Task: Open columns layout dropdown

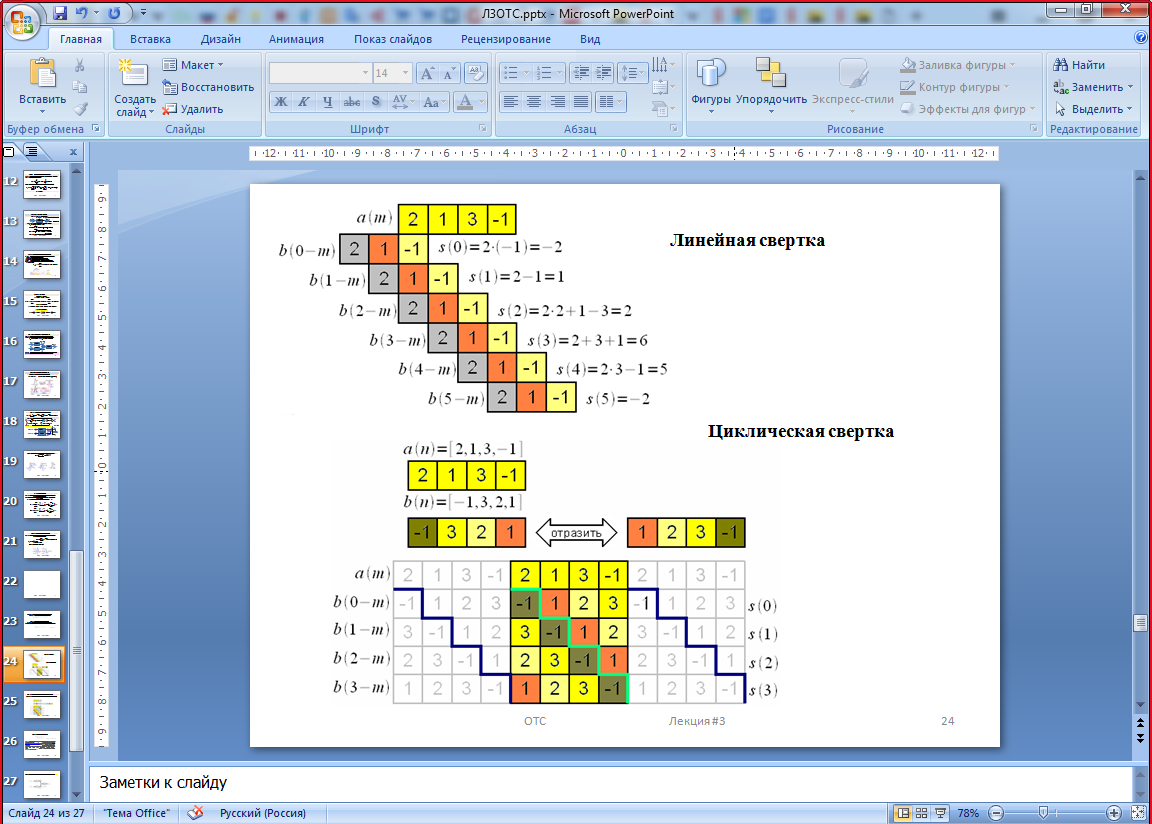Action: point(611,102)
